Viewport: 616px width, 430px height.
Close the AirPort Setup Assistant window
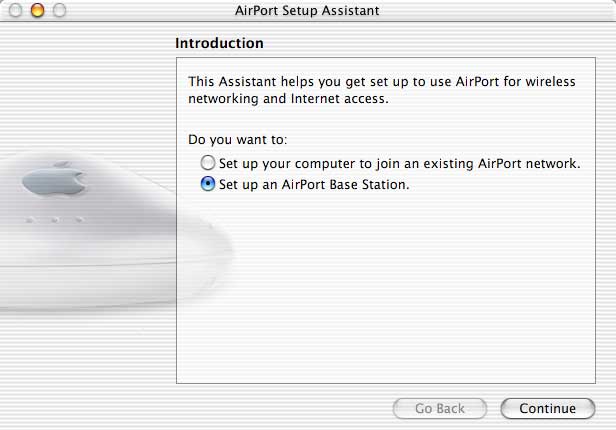point(15,10)
